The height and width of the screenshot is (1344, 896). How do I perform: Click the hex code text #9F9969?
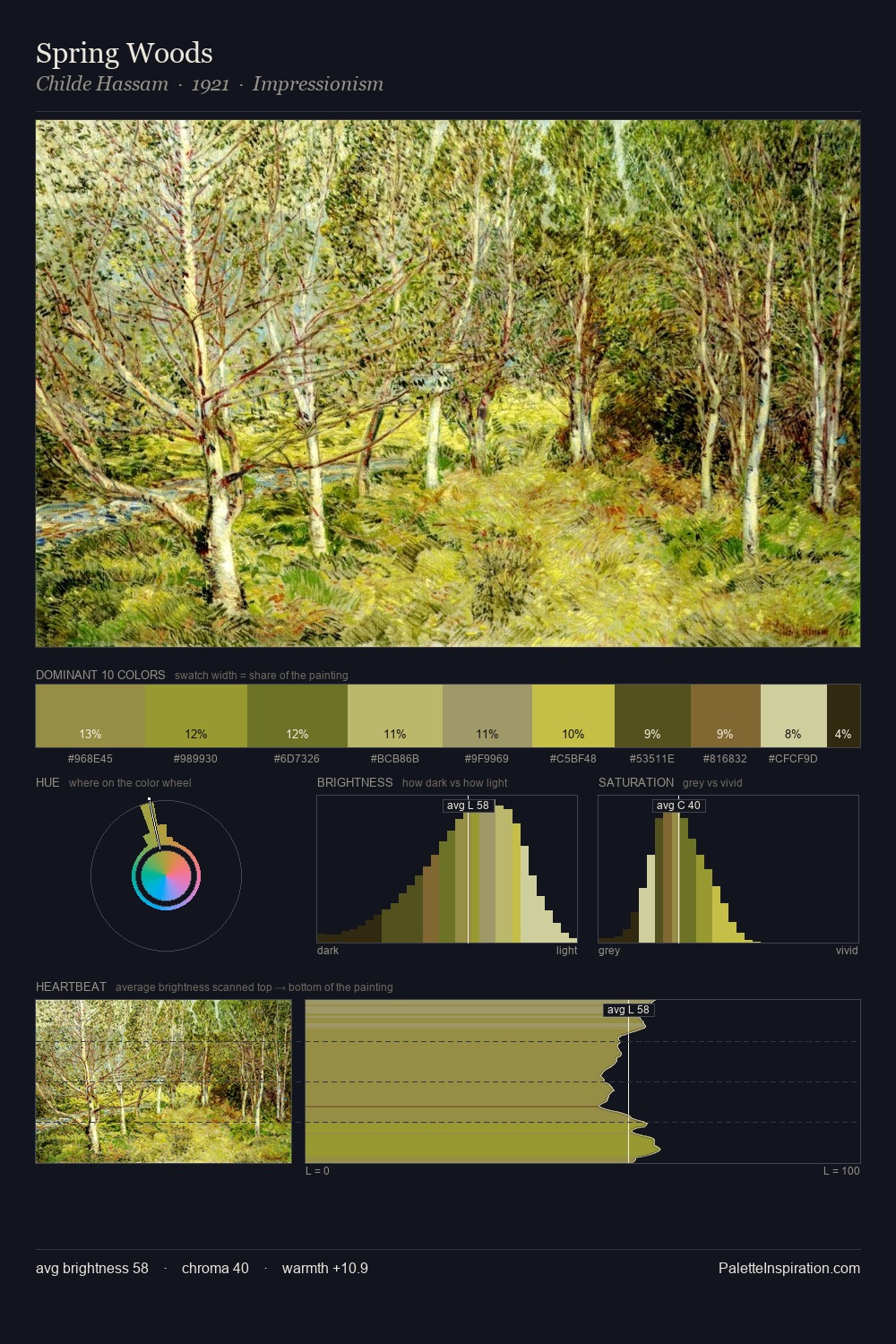click(487, 758)
